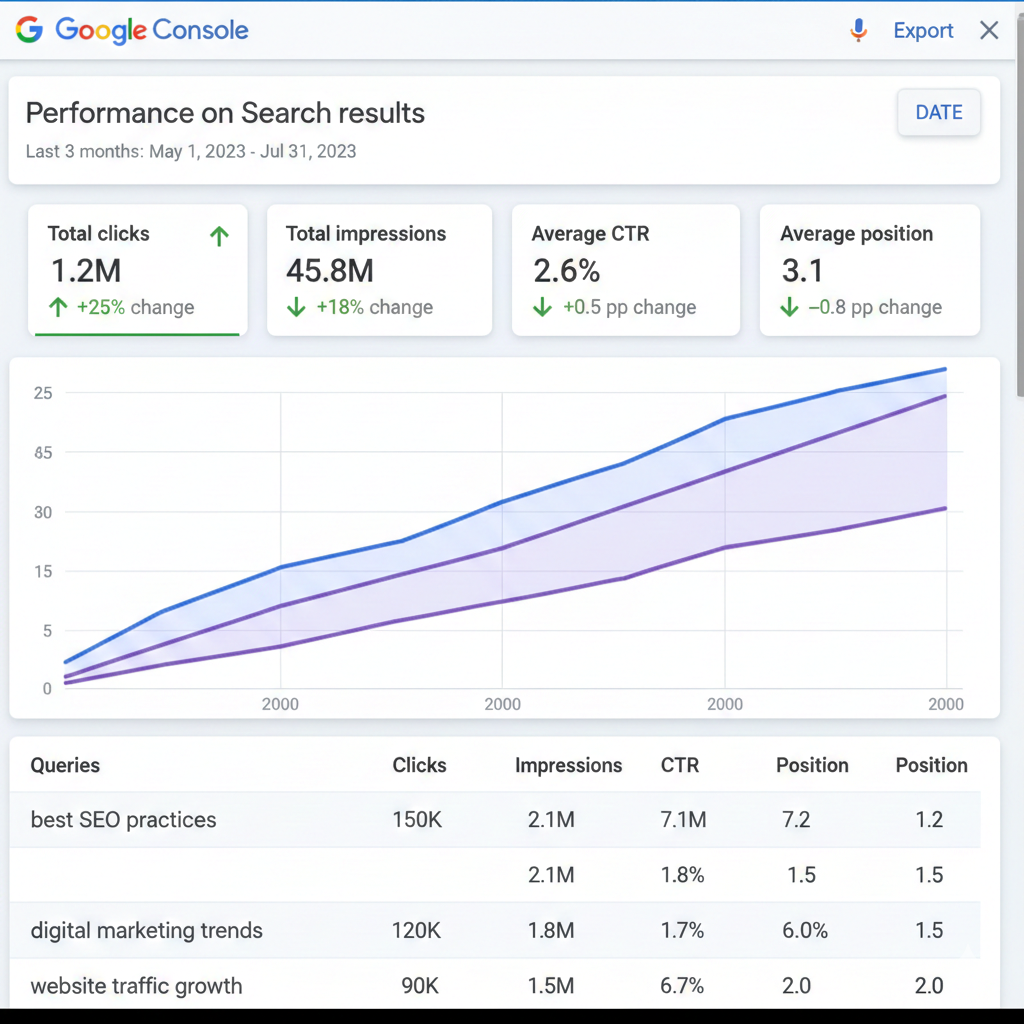Click the Export link
The height and width of the screenshot is (1024, 1024).
point(922,30)
